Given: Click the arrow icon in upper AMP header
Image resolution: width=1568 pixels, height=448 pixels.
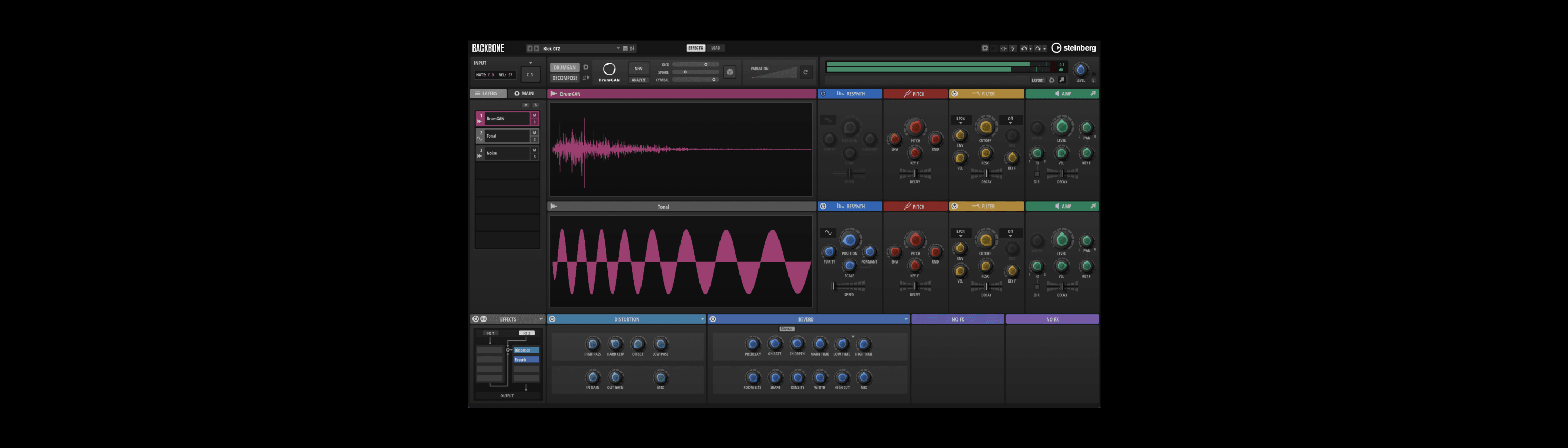Looking at the screenshot, I should coord(1093,93).
